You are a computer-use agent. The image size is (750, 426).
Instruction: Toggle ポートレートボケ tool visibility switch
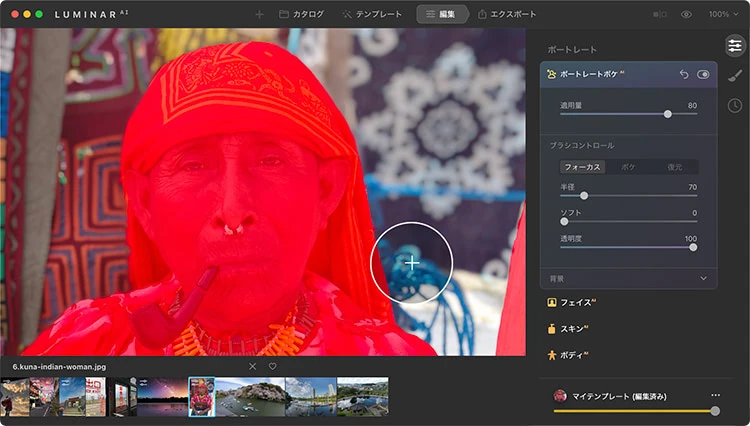[x=703, y=74]
